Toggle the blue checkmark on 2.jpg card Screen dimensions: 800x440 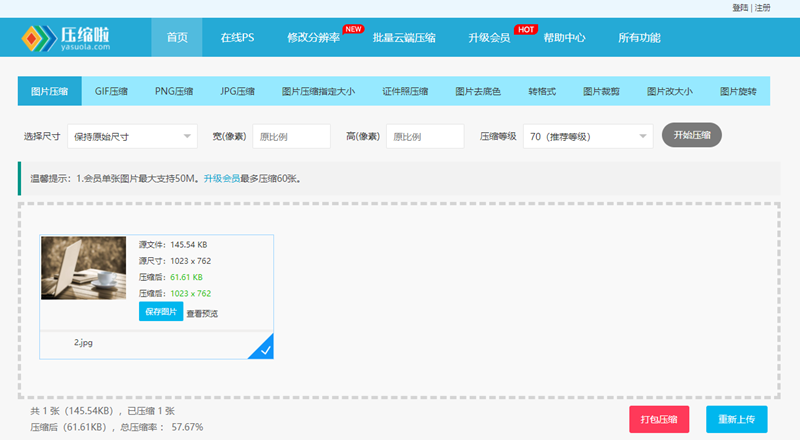coord(263,349)
